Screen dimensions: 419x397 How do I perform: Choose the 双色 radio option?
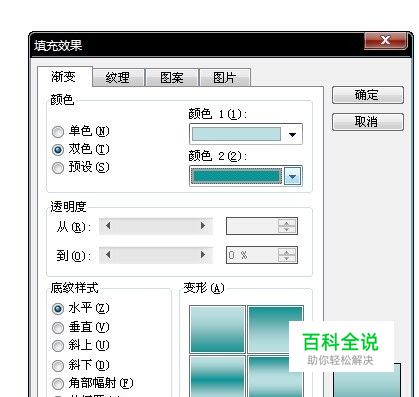81,149
